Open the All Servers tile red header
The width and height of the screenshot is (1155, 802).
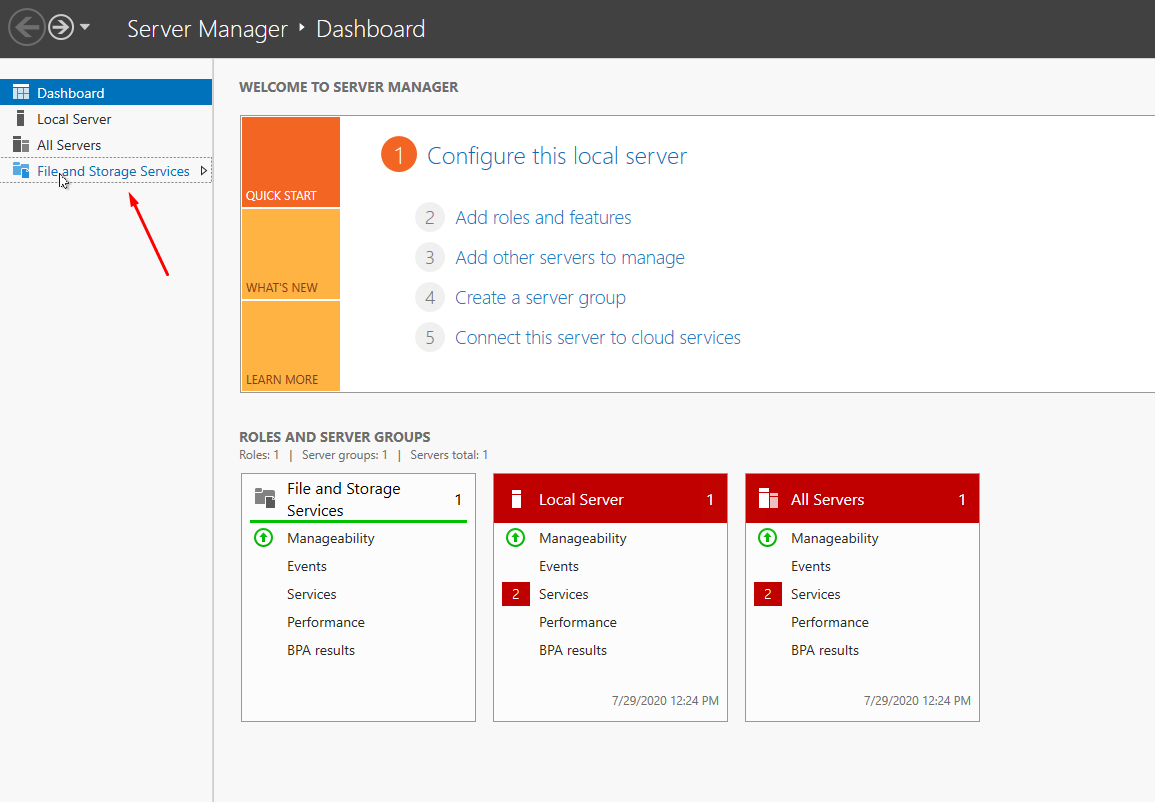click(x=862, y=499)
